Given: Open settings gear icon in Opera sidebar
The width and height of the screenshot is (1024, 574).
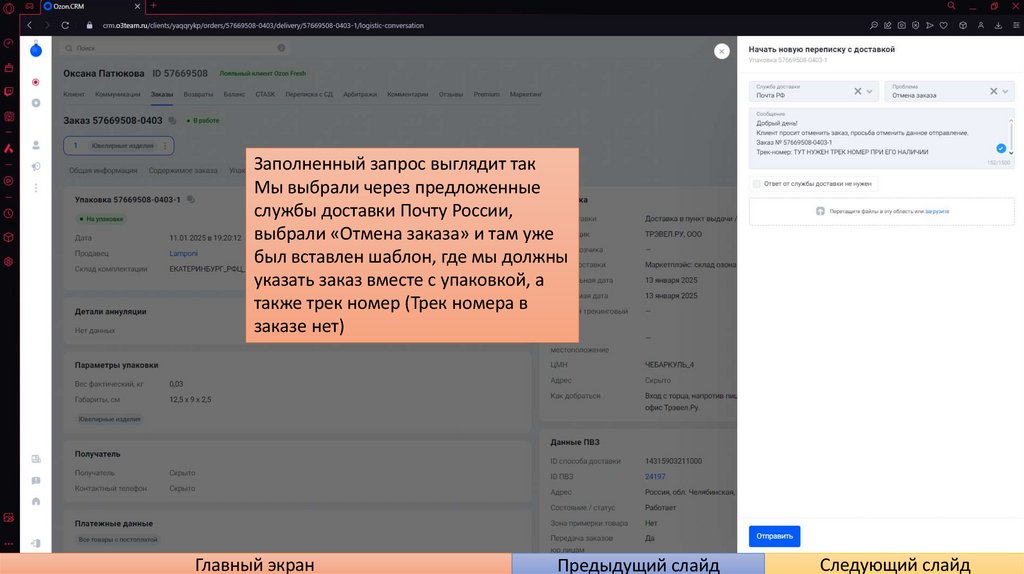Looking at the screenshot, I should point(8,261).
